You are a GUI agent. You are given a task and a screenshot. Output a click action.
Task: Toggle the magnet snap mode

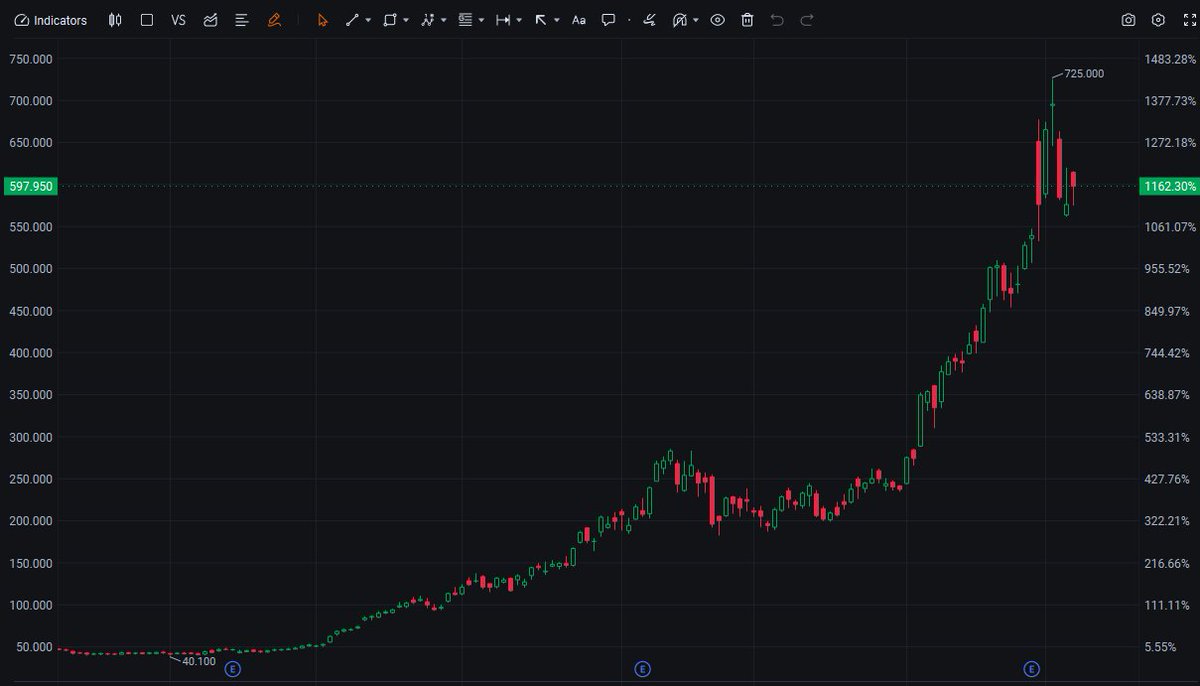pyautogui.click(x=680, y=20)
